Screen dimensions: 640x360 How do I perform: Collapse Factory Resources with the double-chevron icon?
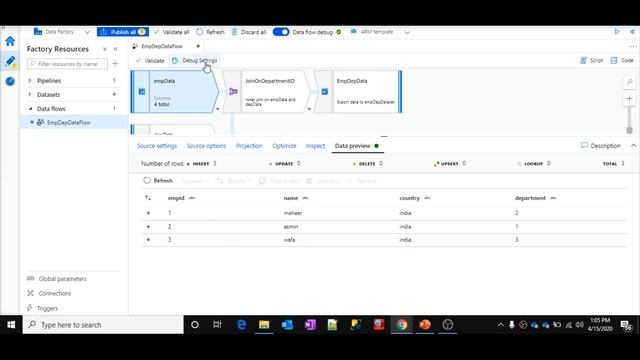tap(116, 49)
